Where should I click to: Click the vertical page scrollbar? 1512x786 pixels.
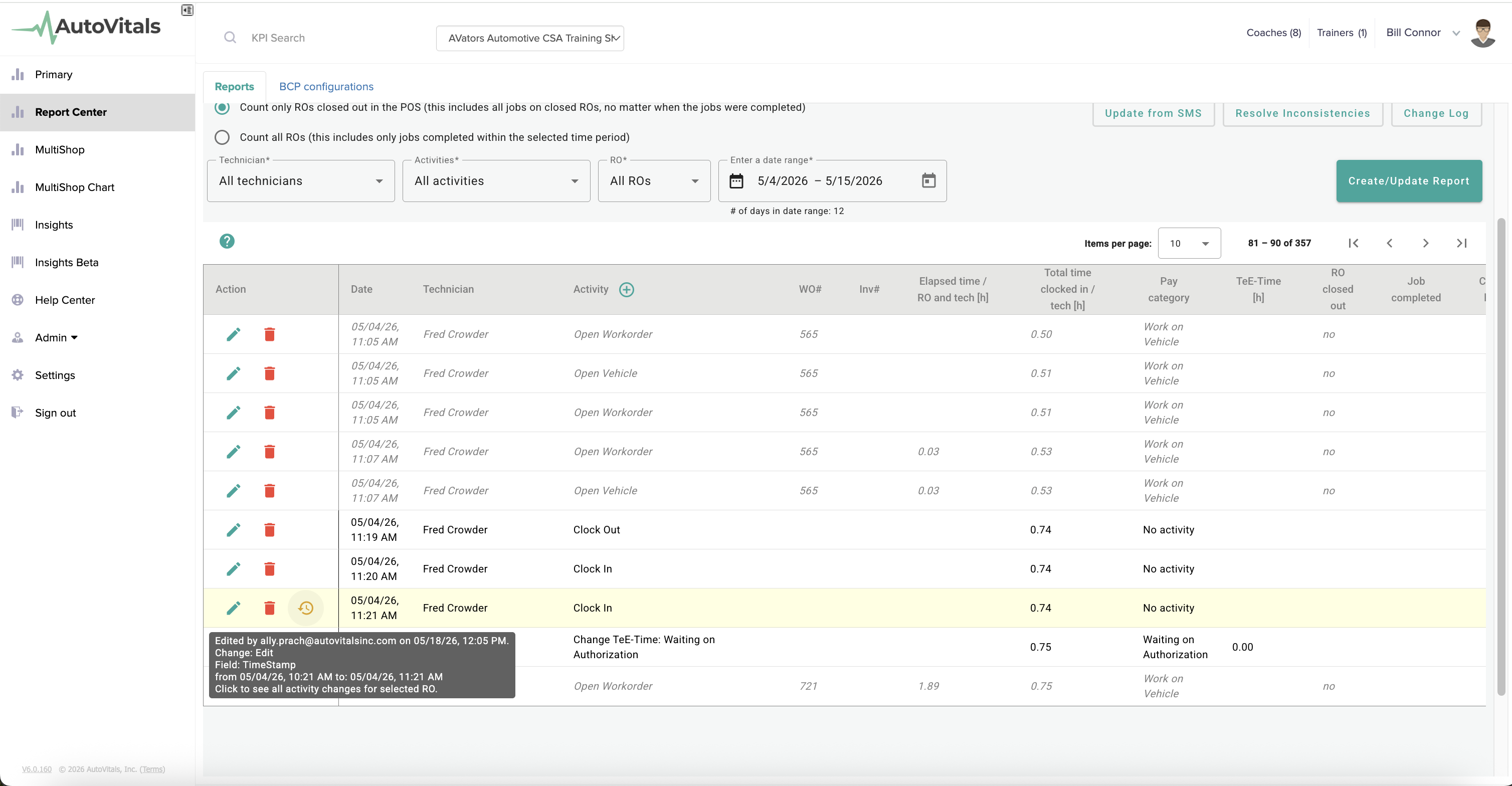[x=1501, y=457]
